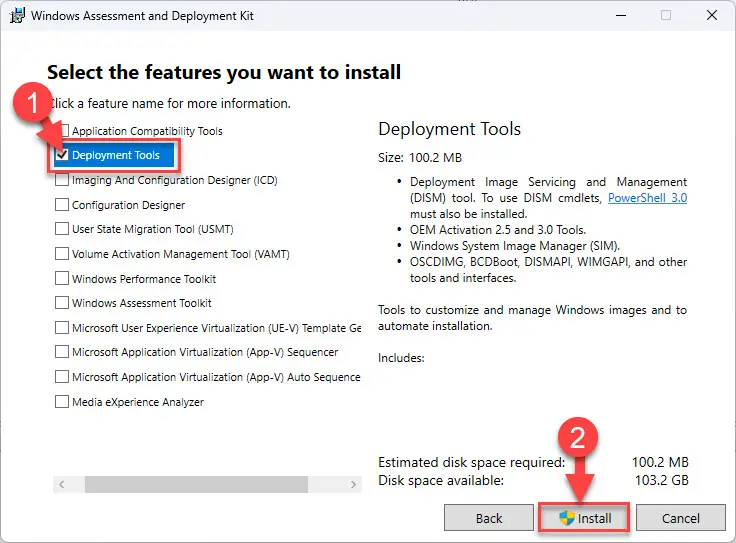Click the horizontal scrollbar thumb under features
The height and width of the screenshot is (543, 736).
(196, 484)
